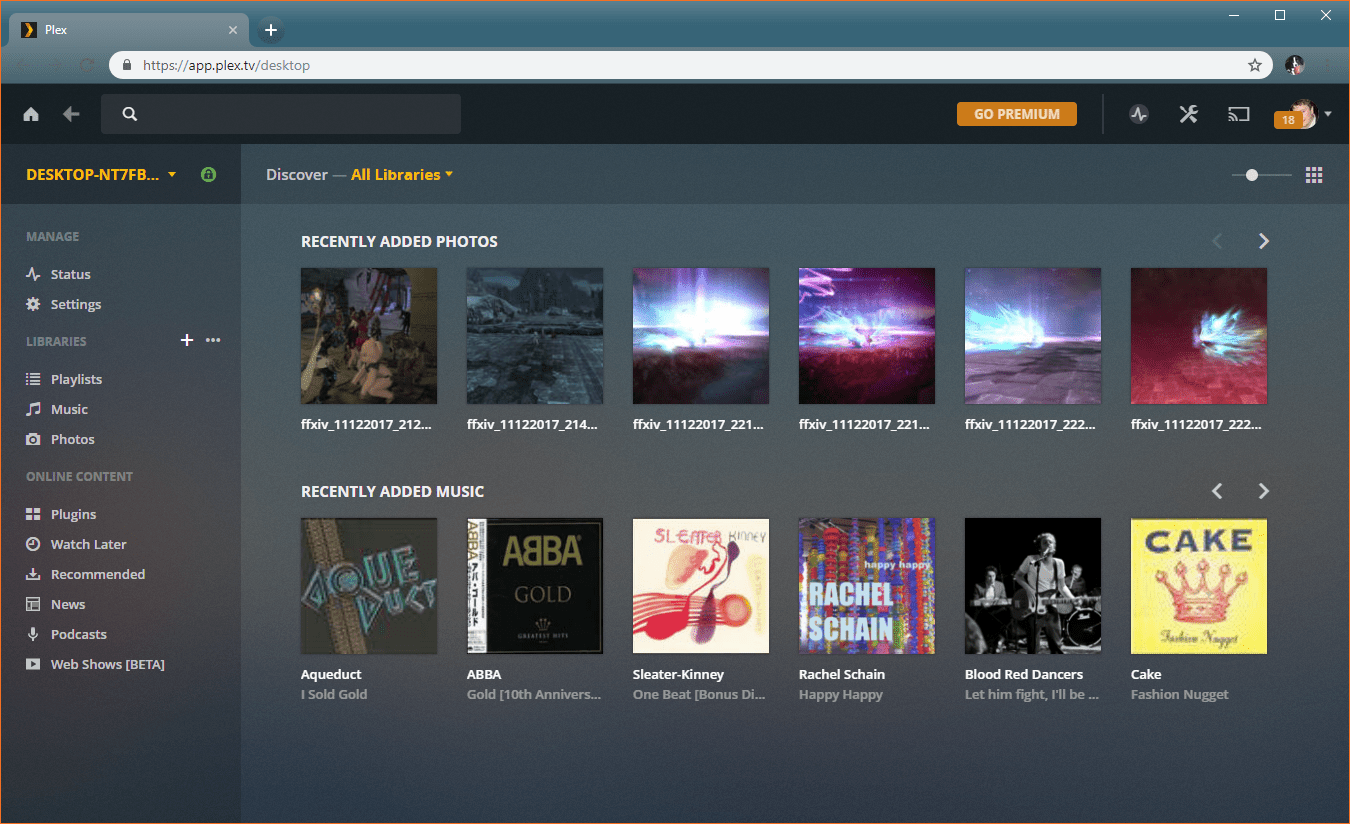Screen dimensions: 1350x824
Task: Open News in the sidebar
Action: click(x=55, y=604)
